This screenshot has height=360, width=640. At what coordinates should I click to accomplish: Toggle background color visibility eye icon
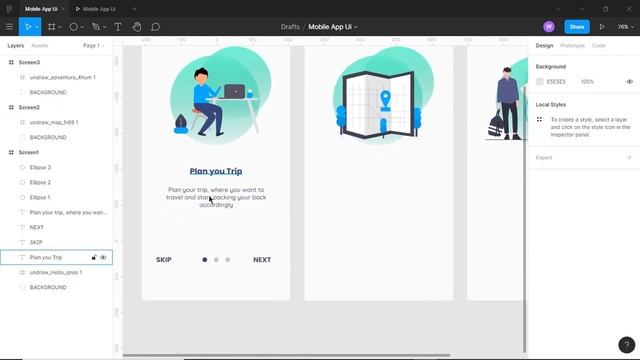click(629, 82)
